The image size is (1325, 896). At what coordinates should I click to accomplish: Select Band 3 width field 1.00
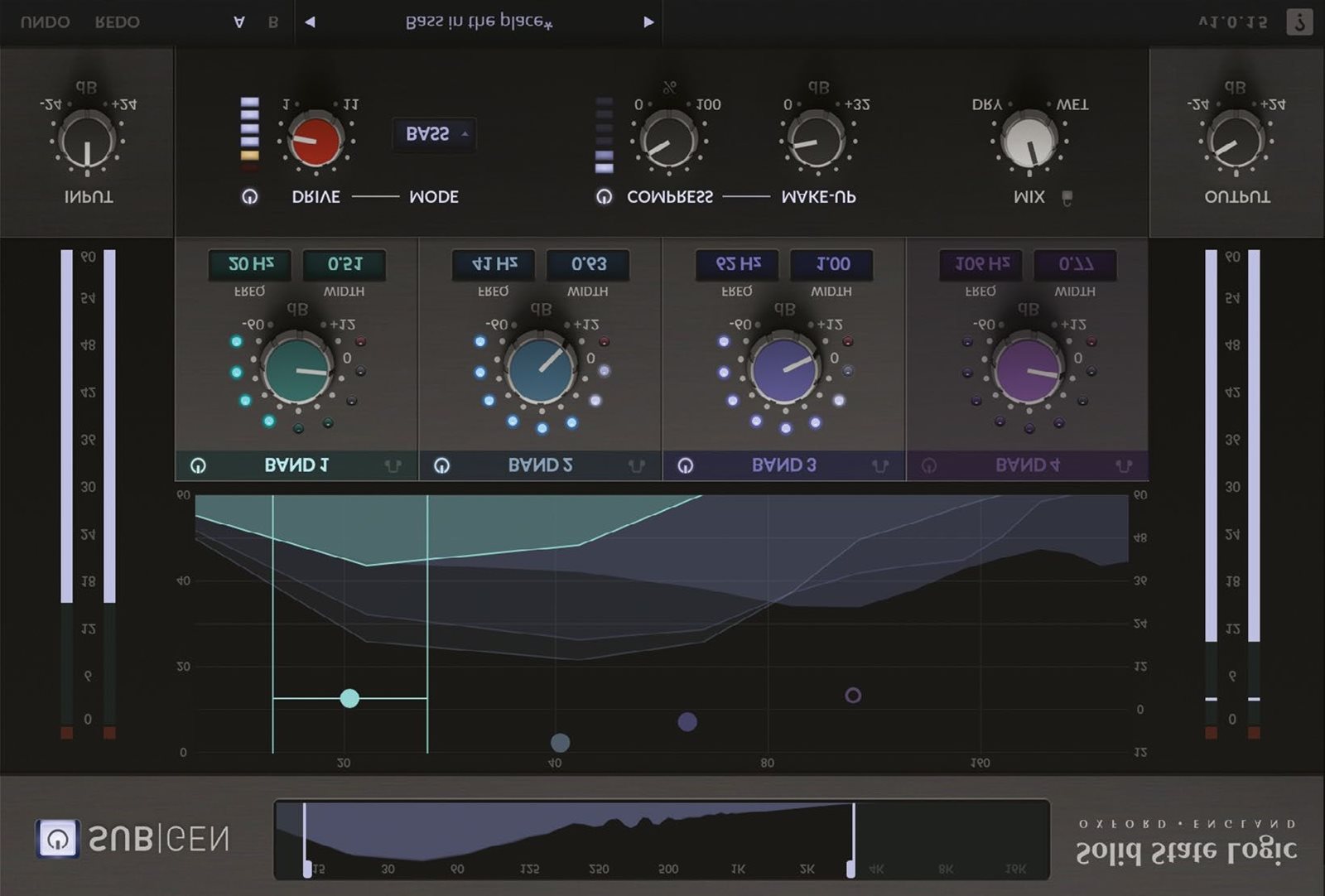(x=831, y=265)
